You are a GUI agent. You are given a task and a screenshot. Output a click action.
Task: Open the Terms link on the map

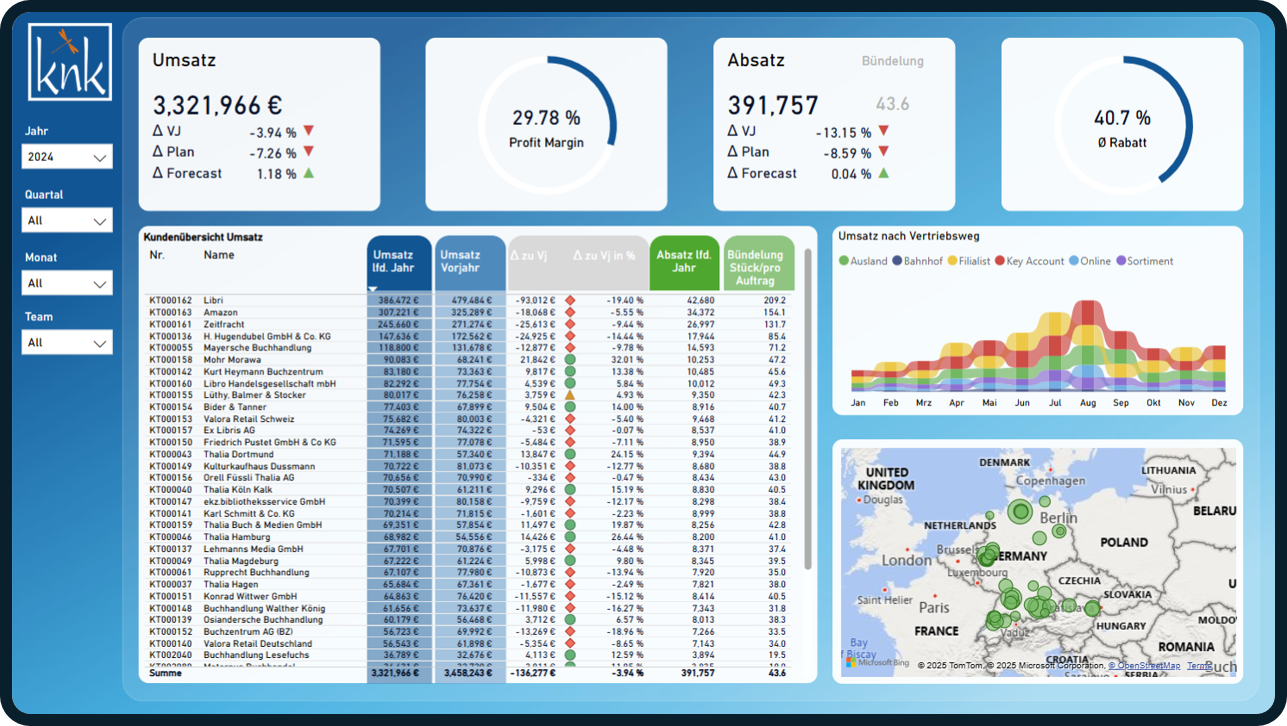point(1199,665)
